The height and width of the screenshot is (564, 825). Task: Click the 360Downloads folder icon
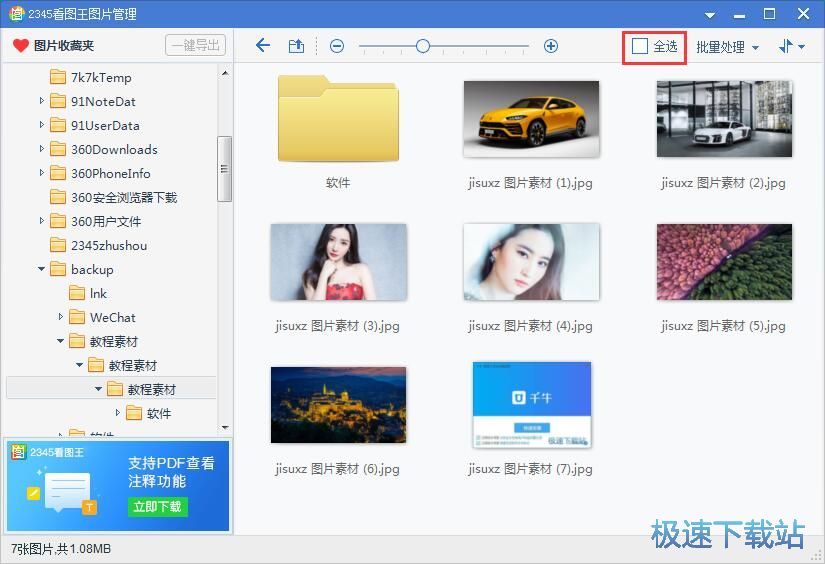click(58, 149)
